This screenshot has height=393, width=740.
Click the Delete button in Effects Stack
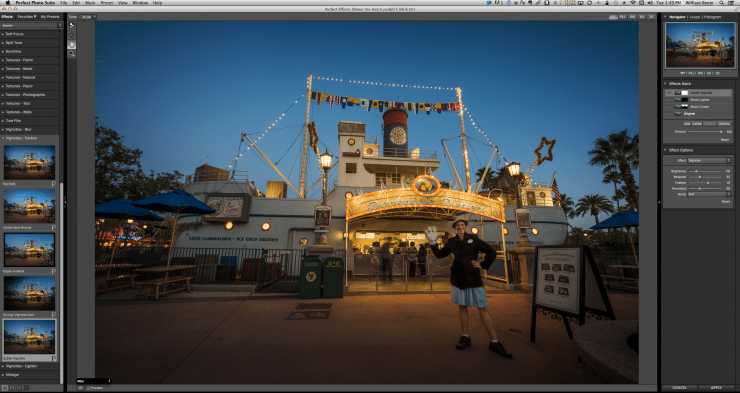click(x=697, y=124)
